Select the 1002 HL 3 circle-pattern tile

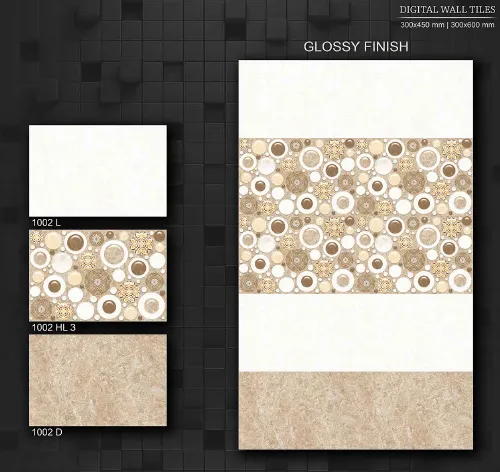(98, 275)
